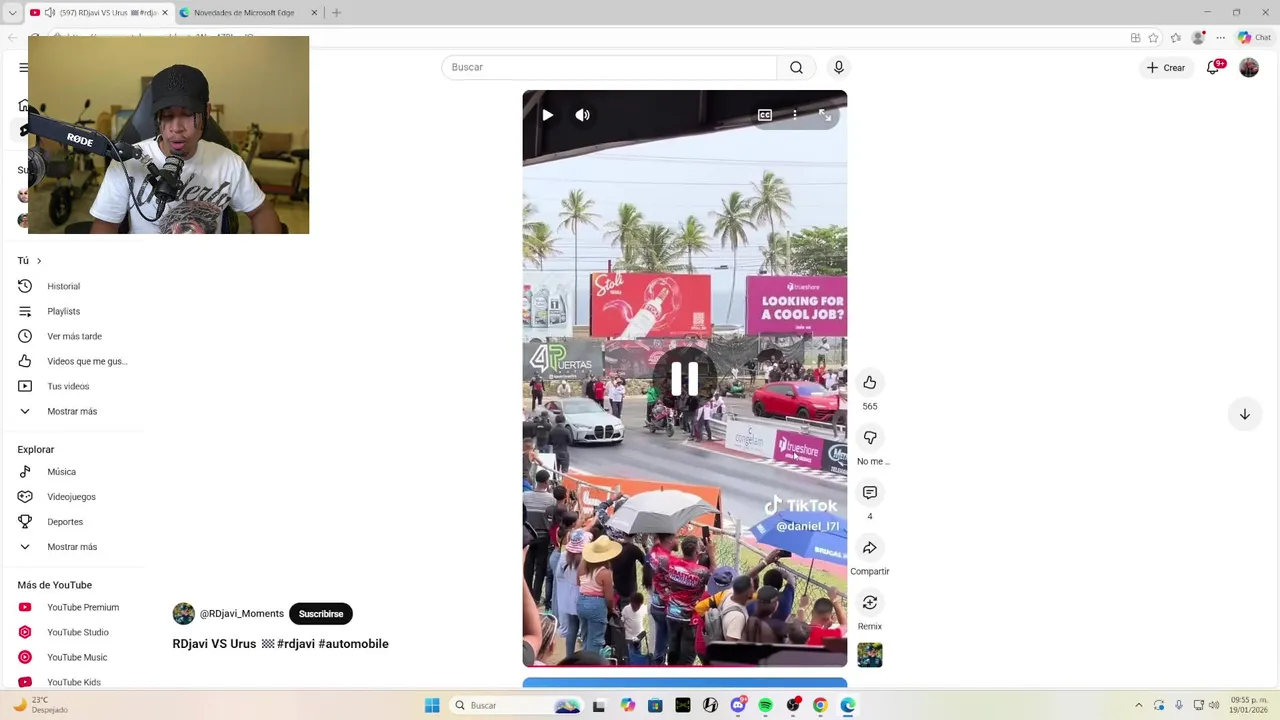Open Spotify from the taskbar
The image size is (1280, 720).
pyautogui.click(x=765, y=705)
